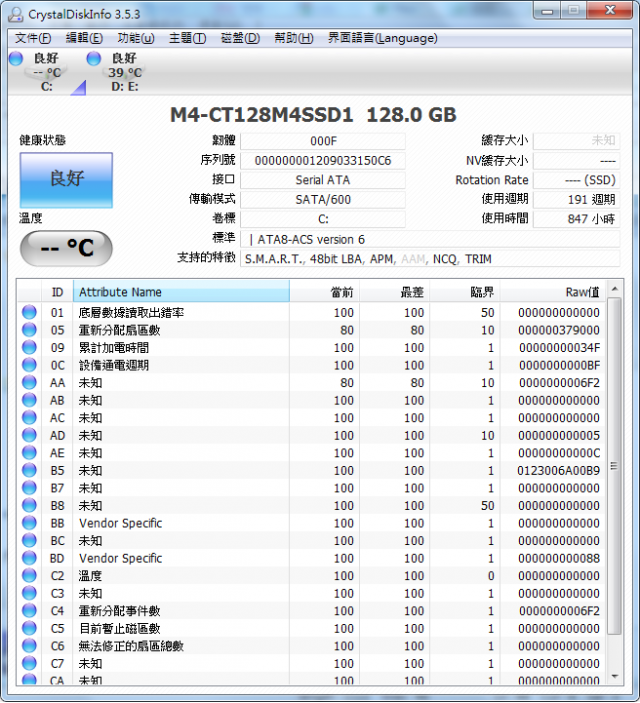Click status orb of attribute 09
This screenshot has width=640, height=703.
point(29,347)
